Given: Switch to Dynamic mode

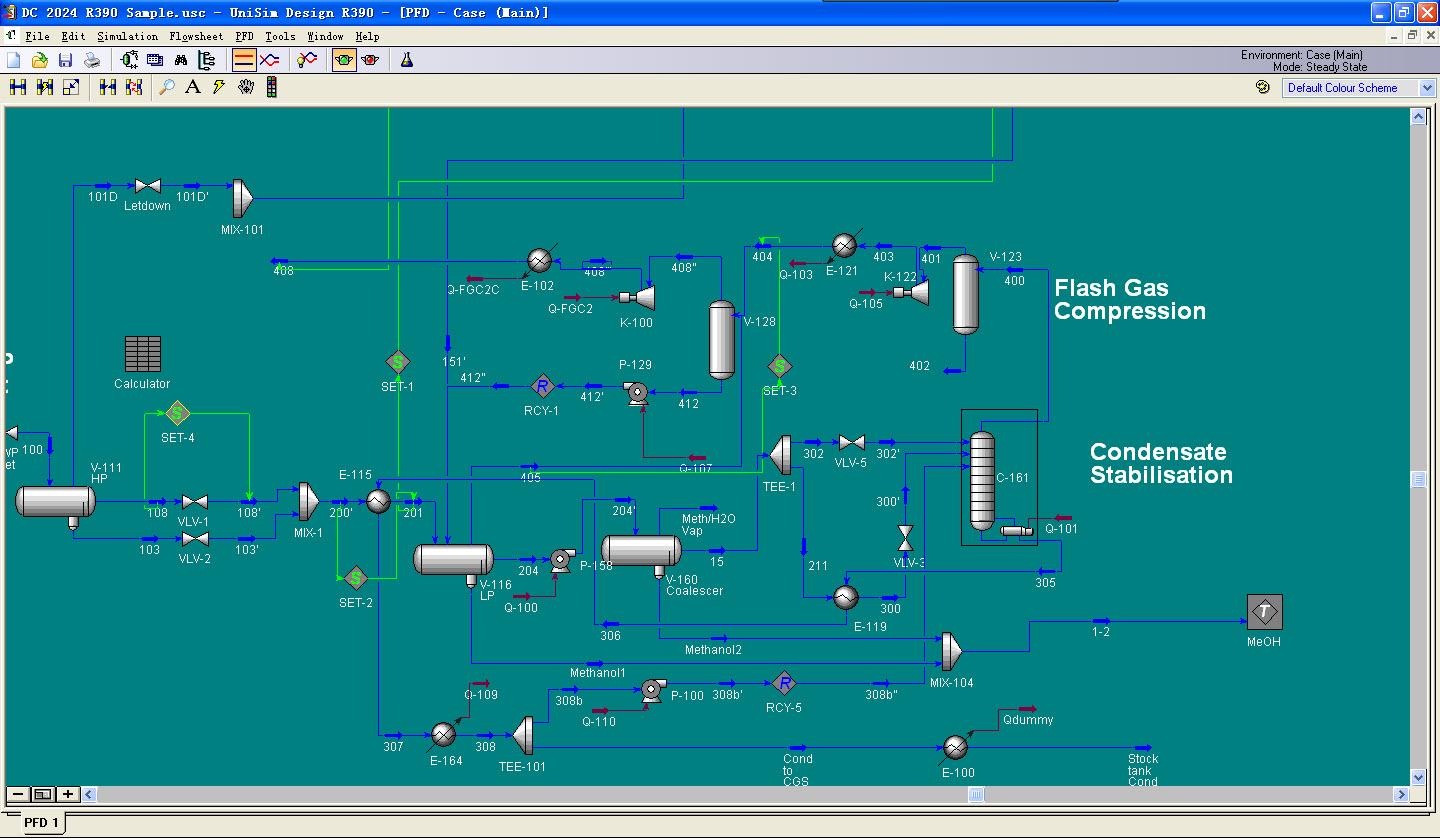Looking at the screenshot, I should (270, 60).
